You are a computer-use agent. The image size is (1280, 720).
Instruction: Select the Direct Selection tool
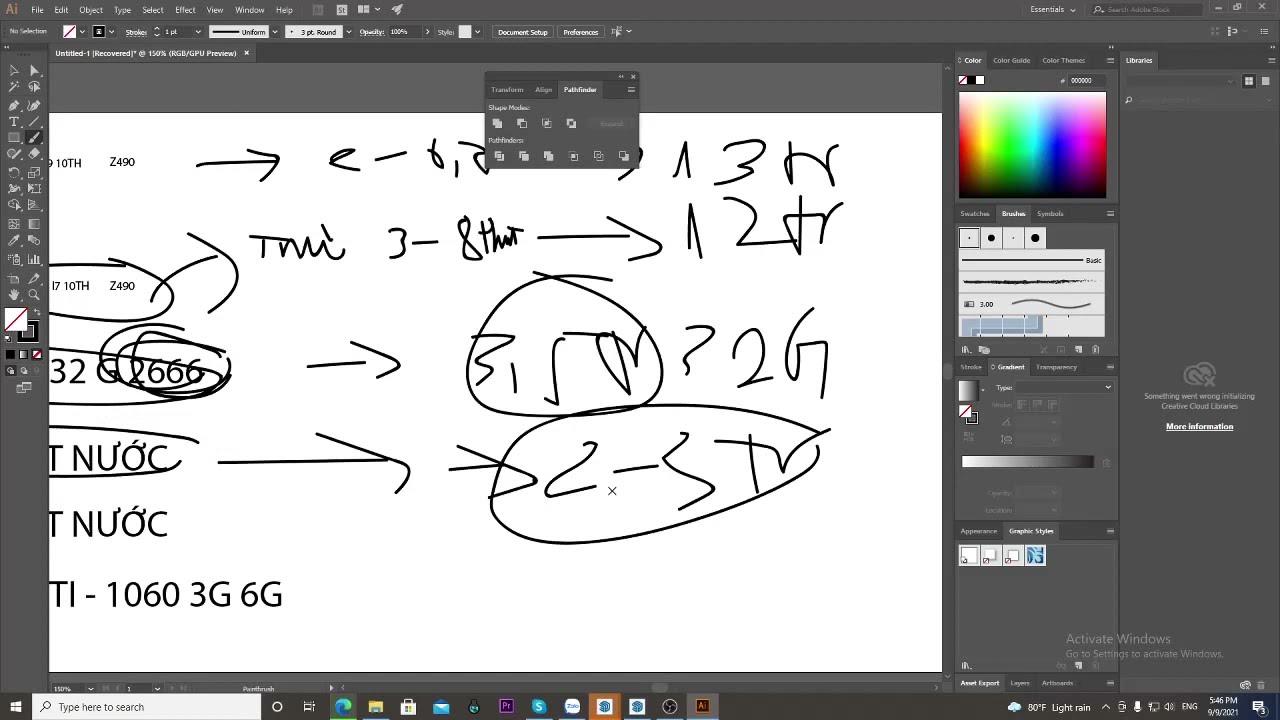[34, 71]
